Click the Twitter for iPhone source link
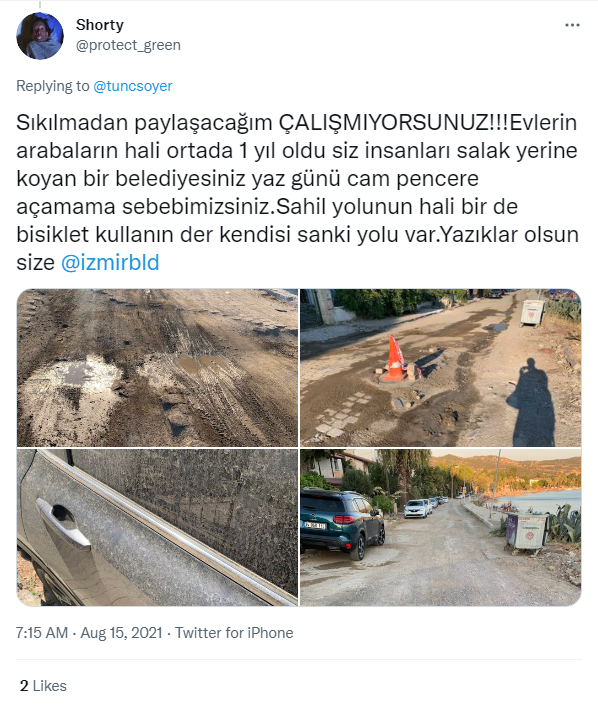 [x=234, y=633]
